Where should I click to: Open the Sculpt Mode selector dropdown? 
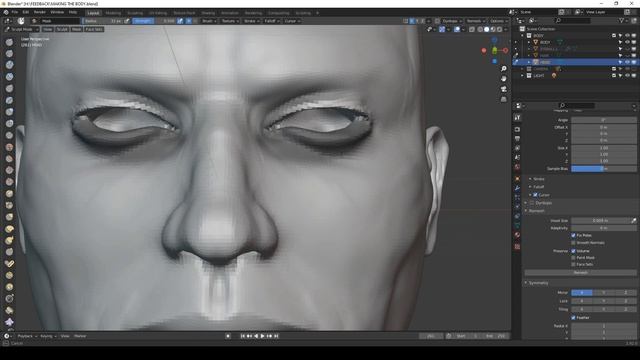point(22,29)
